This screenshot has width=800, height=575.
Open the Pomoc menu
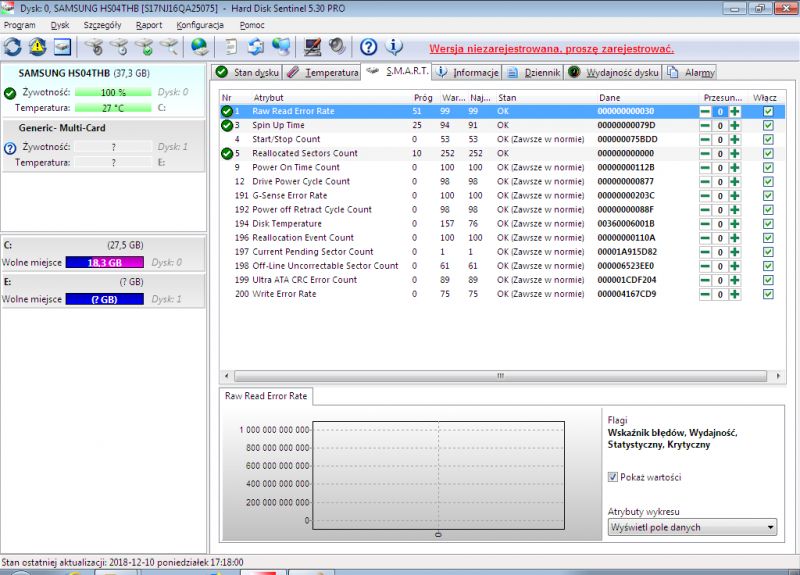coord(252,25)
